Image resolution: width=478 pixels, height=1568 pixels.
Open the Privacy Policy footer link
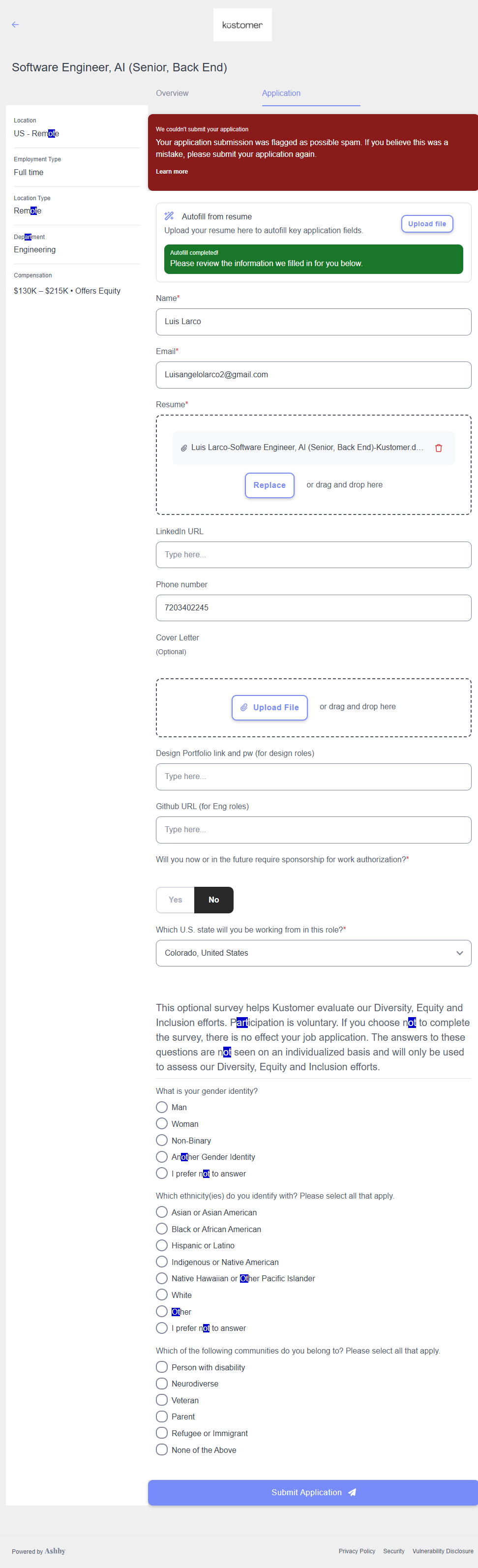[x=357, y=1551]
